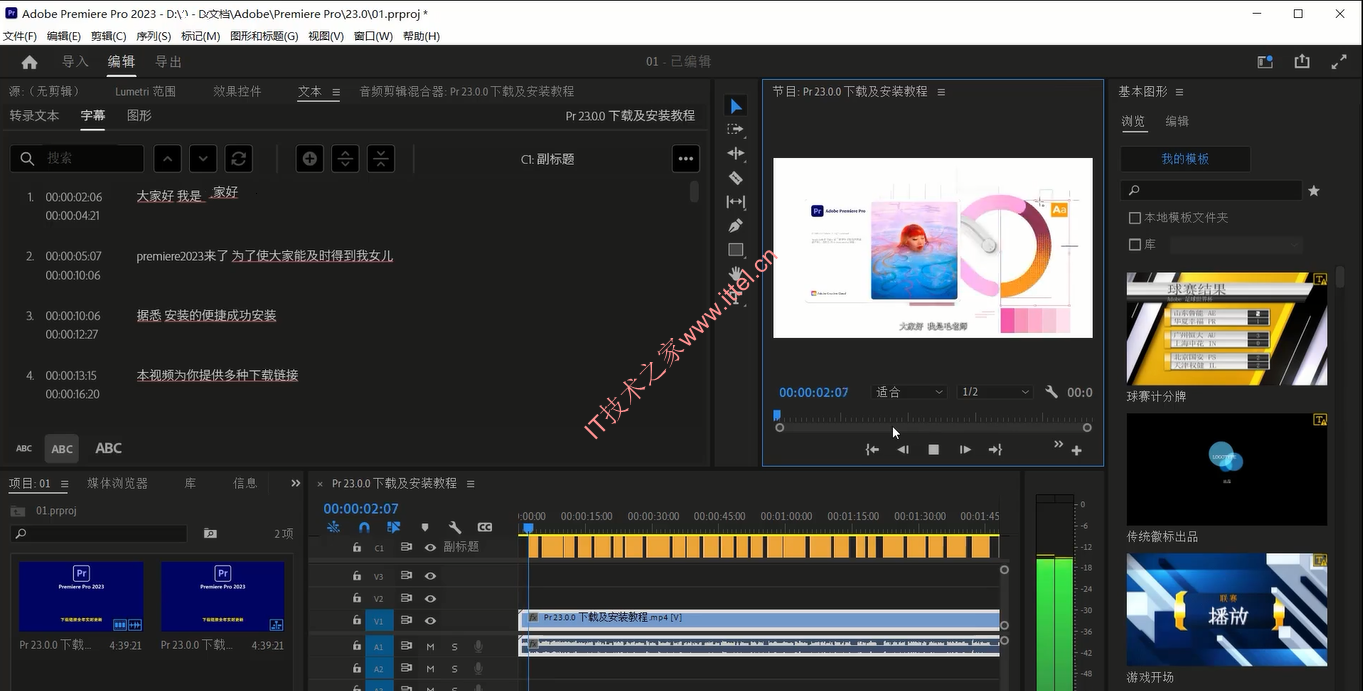The image size is (1363, 691).
Task: Toggle insert sequences as nests icon
Action: pyautogui.click(x=334, y=527)
